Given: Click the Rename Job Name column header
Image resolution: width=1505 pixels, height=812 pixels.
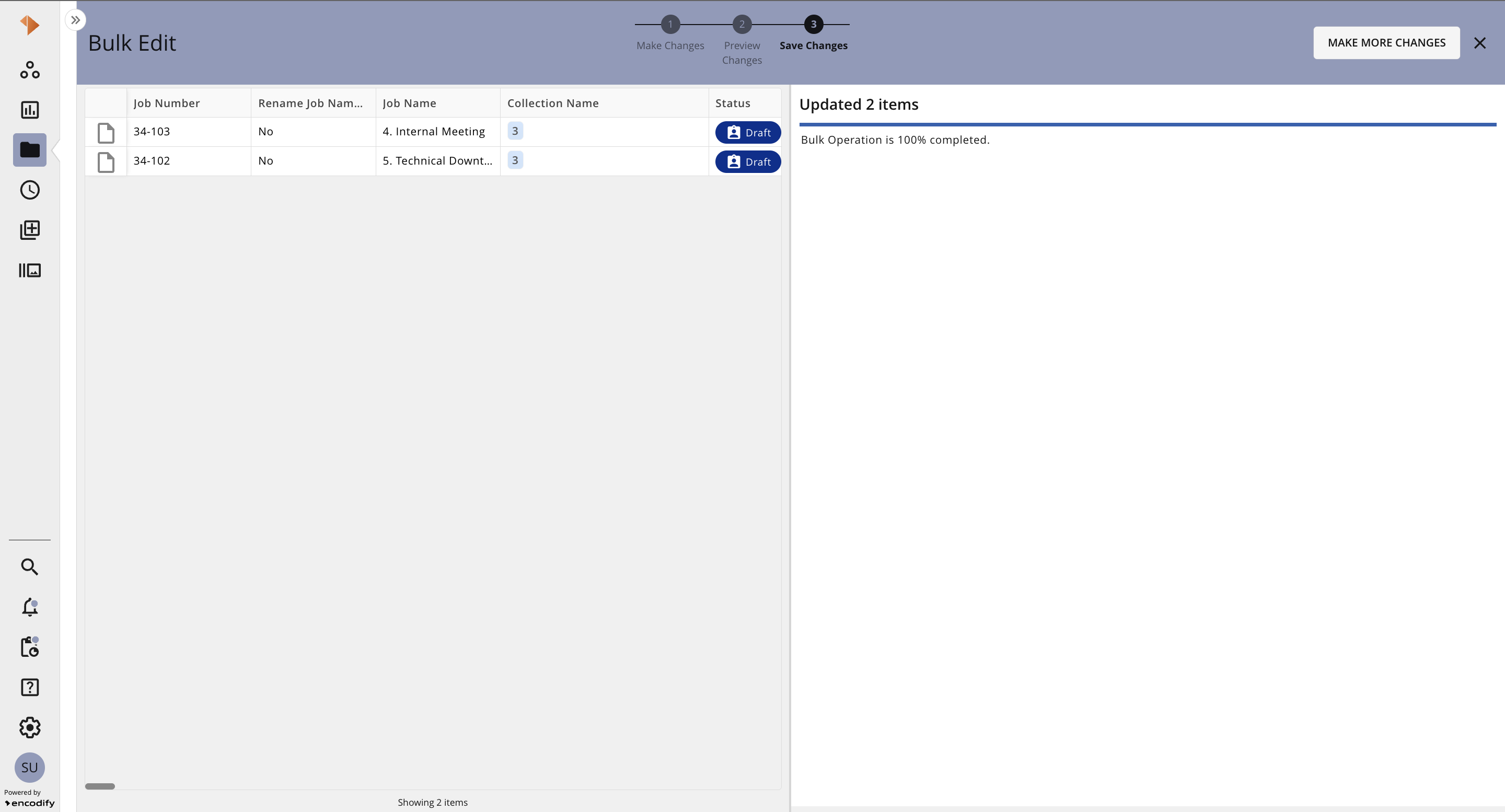Looking at the screenshot, I should pyautogui.click(x=313, y=103).
